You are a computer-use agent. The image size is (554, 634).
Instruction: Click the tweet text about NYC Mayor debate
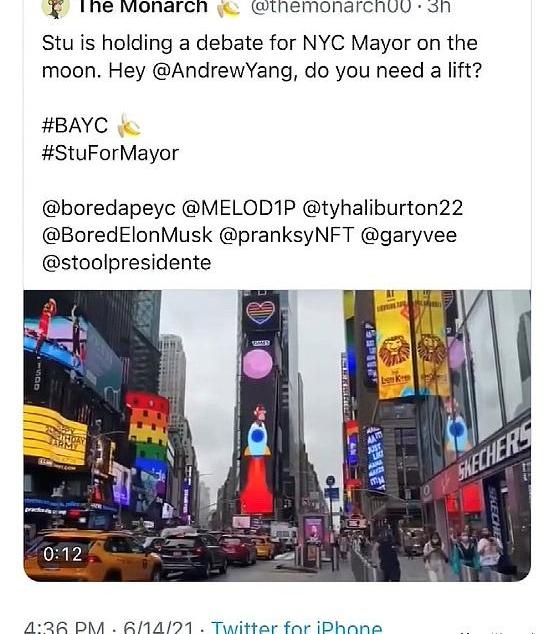point(262,57)
